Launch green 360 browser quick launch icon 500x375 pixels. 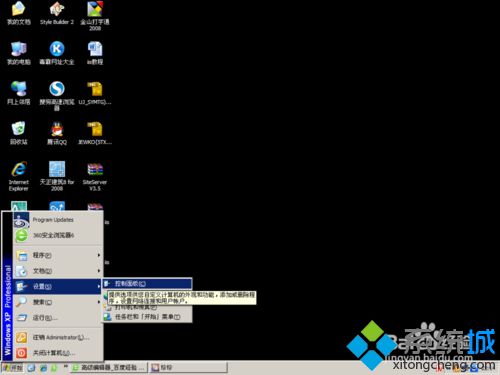pos(54,368)
